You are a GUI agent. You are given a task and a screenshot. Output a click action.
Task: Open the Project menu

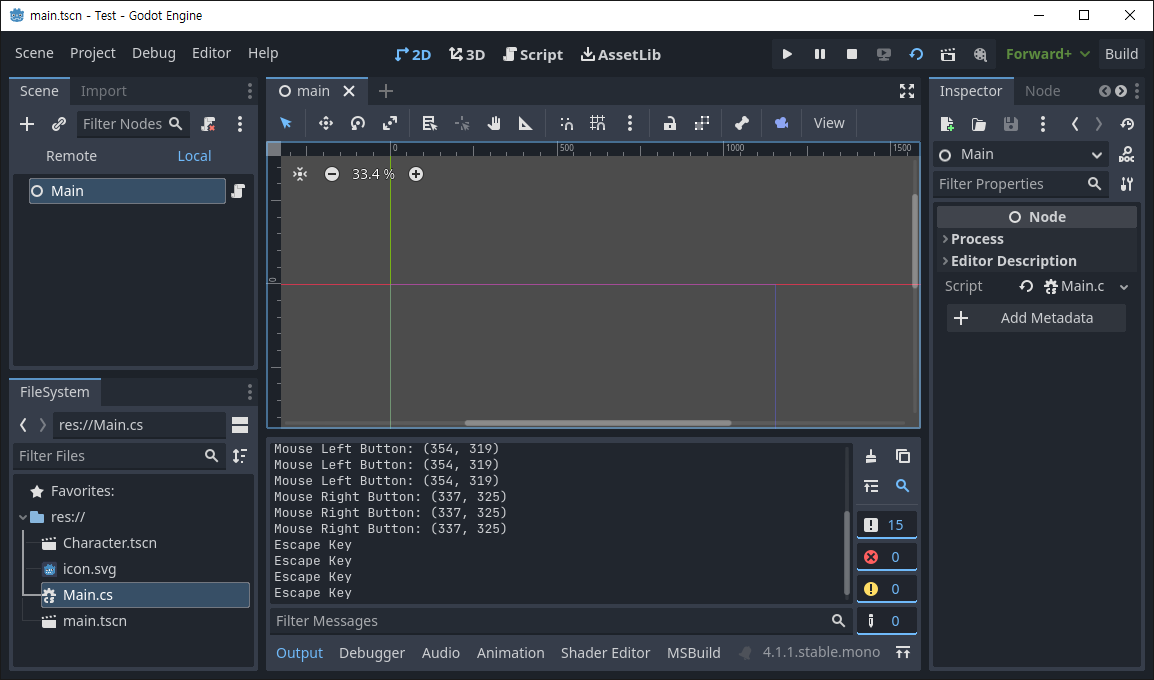pos(93,53)
